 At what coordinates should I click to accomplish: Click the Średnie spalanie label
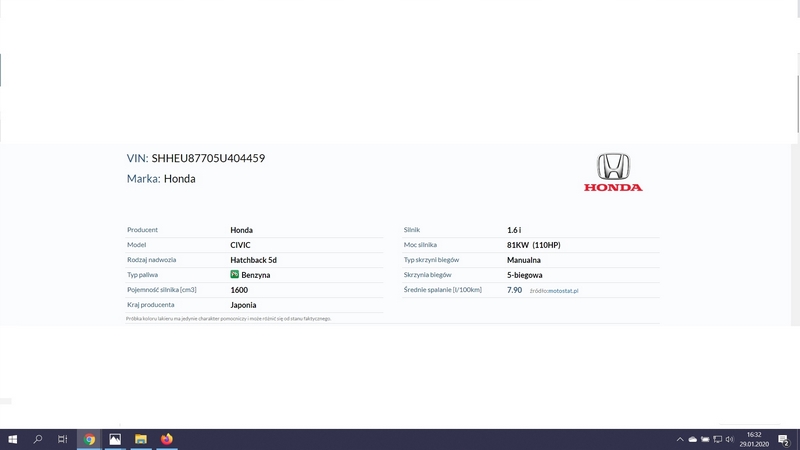(442, 290)
